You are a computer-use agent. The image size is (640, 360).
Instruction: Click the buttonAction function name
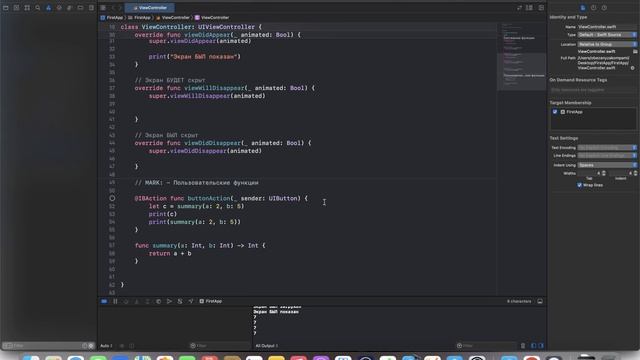click(x=209, y=198)
